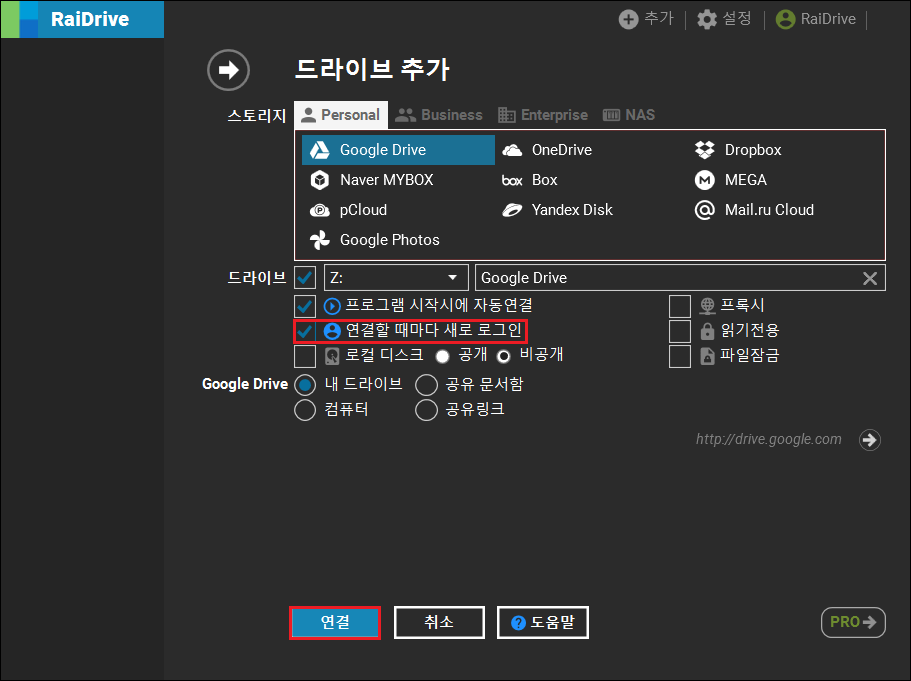This screenshot has width=911, height=681.
Task: Click the read-only lock icon
Action: coord(707,331)
